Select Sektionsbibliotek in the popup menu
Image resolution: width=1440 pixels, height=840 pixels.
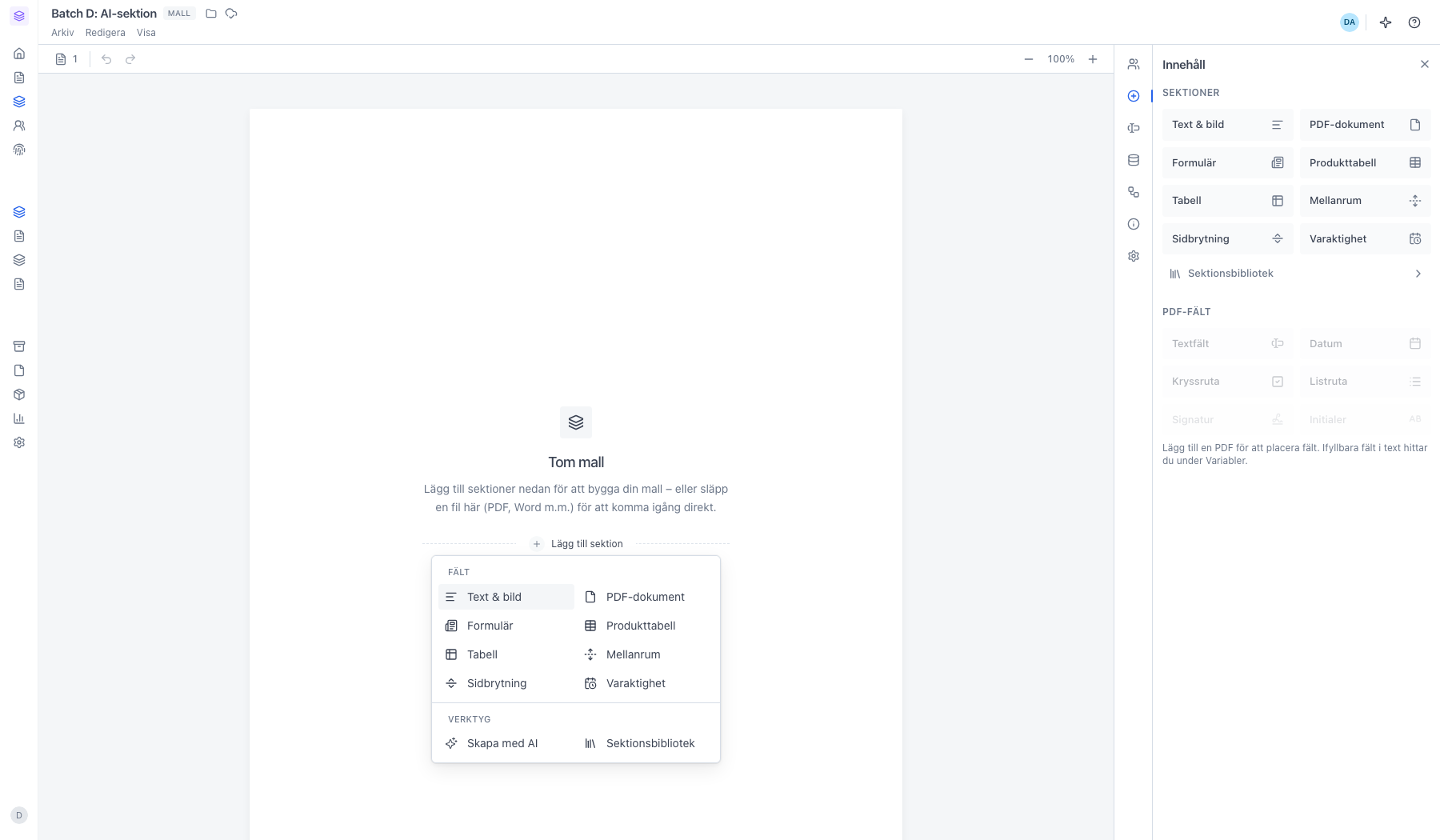[646, 743]
